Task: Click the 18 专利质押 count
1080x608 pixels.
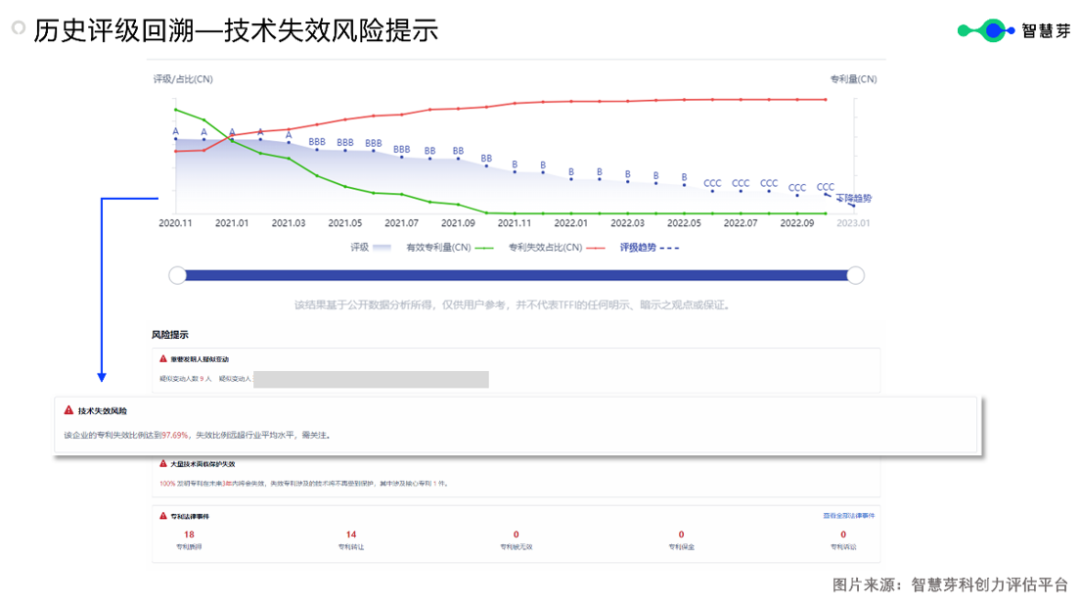Action: click(x=189, y=535)
